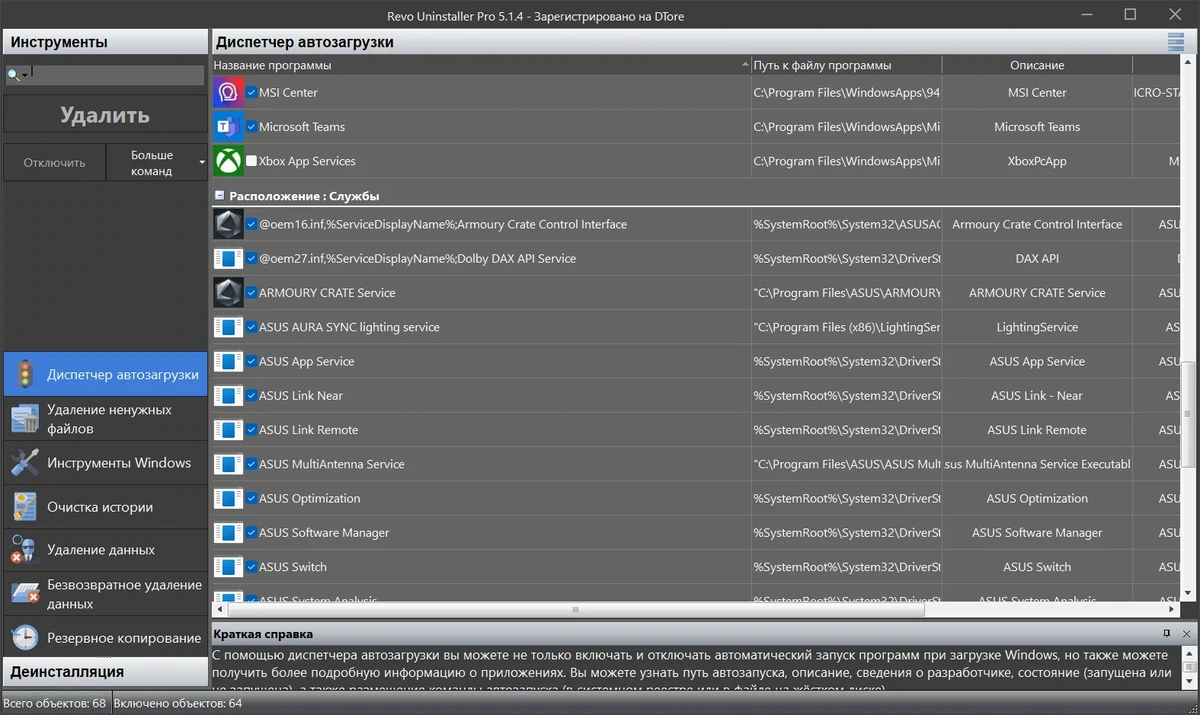
Task: Click the Отключить button
Action: click(55, 163)
